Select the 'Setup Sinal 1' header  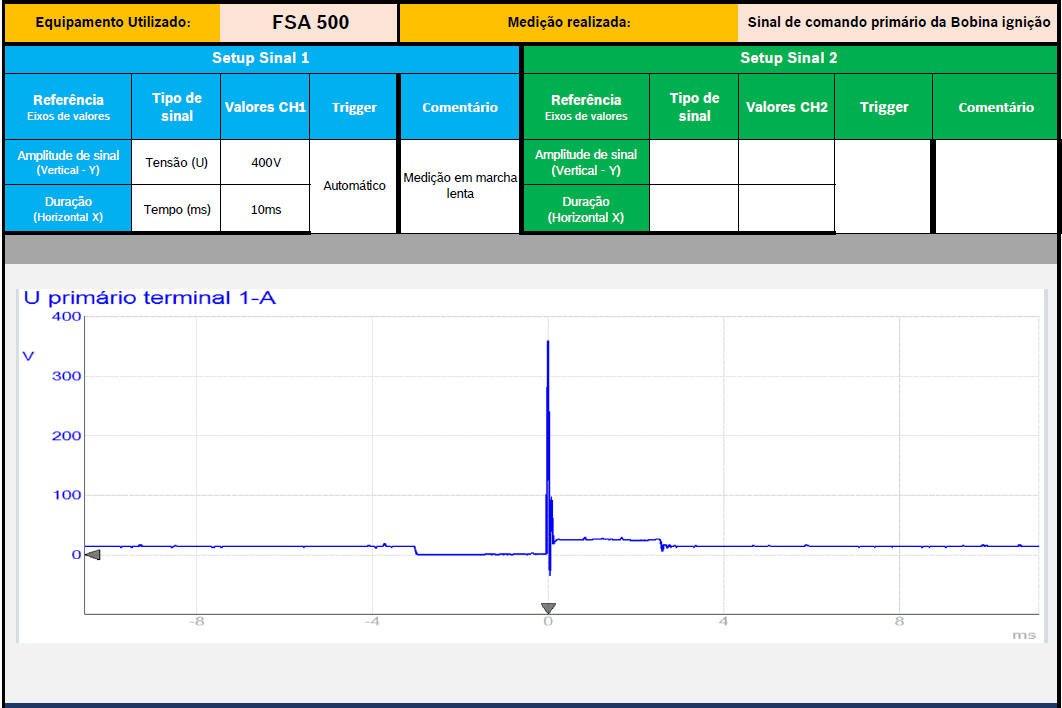point(261,58)
